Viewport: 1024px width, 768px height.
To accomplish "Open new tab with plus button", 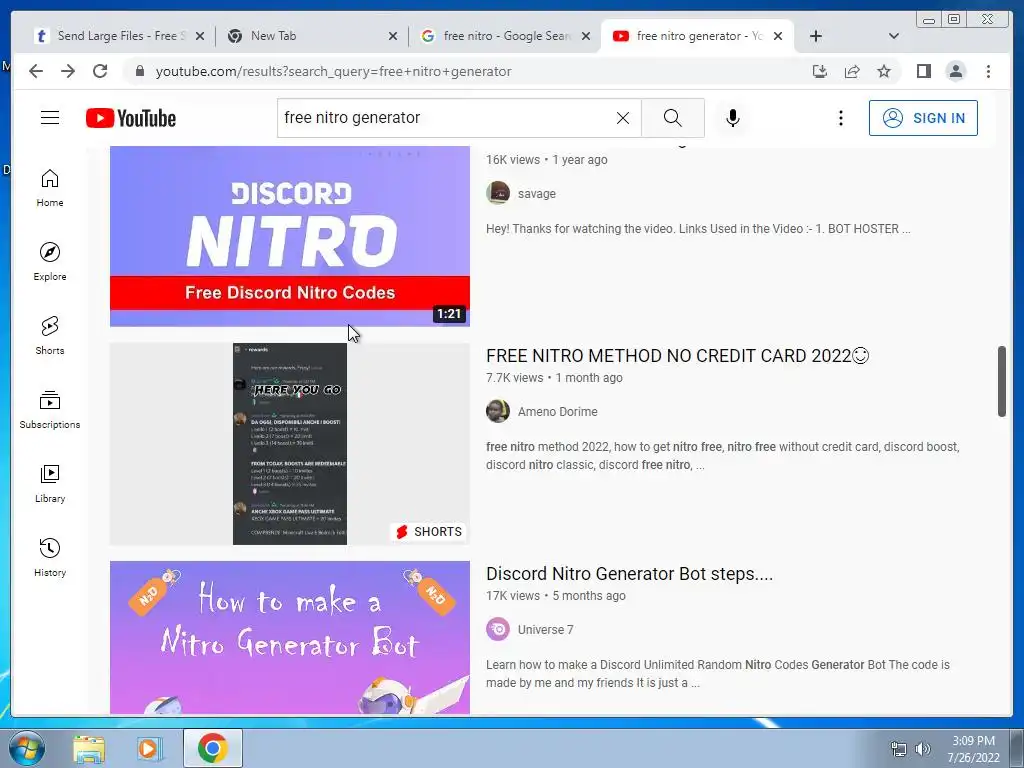I will coord(816,36).
